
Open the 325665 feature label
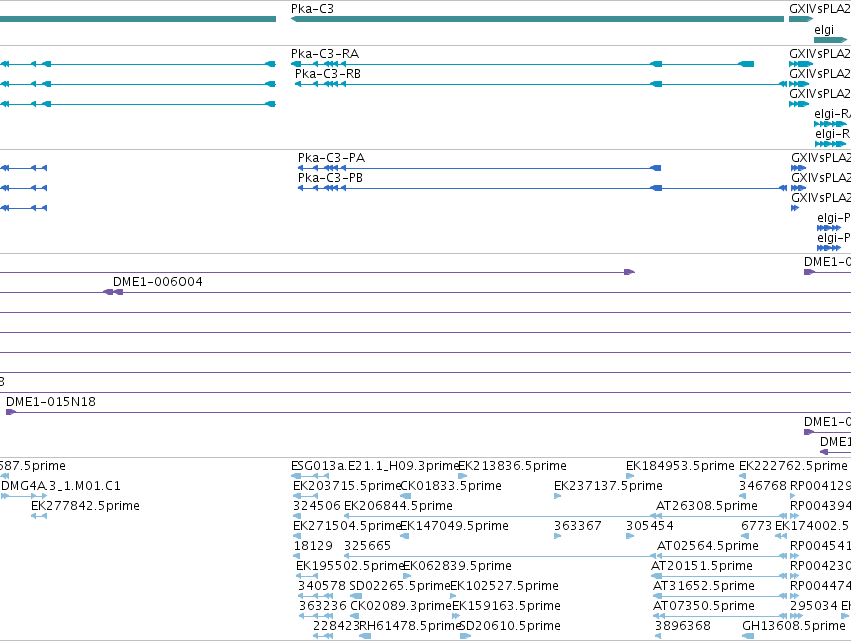pyautogui.click(x=367, y=546)
